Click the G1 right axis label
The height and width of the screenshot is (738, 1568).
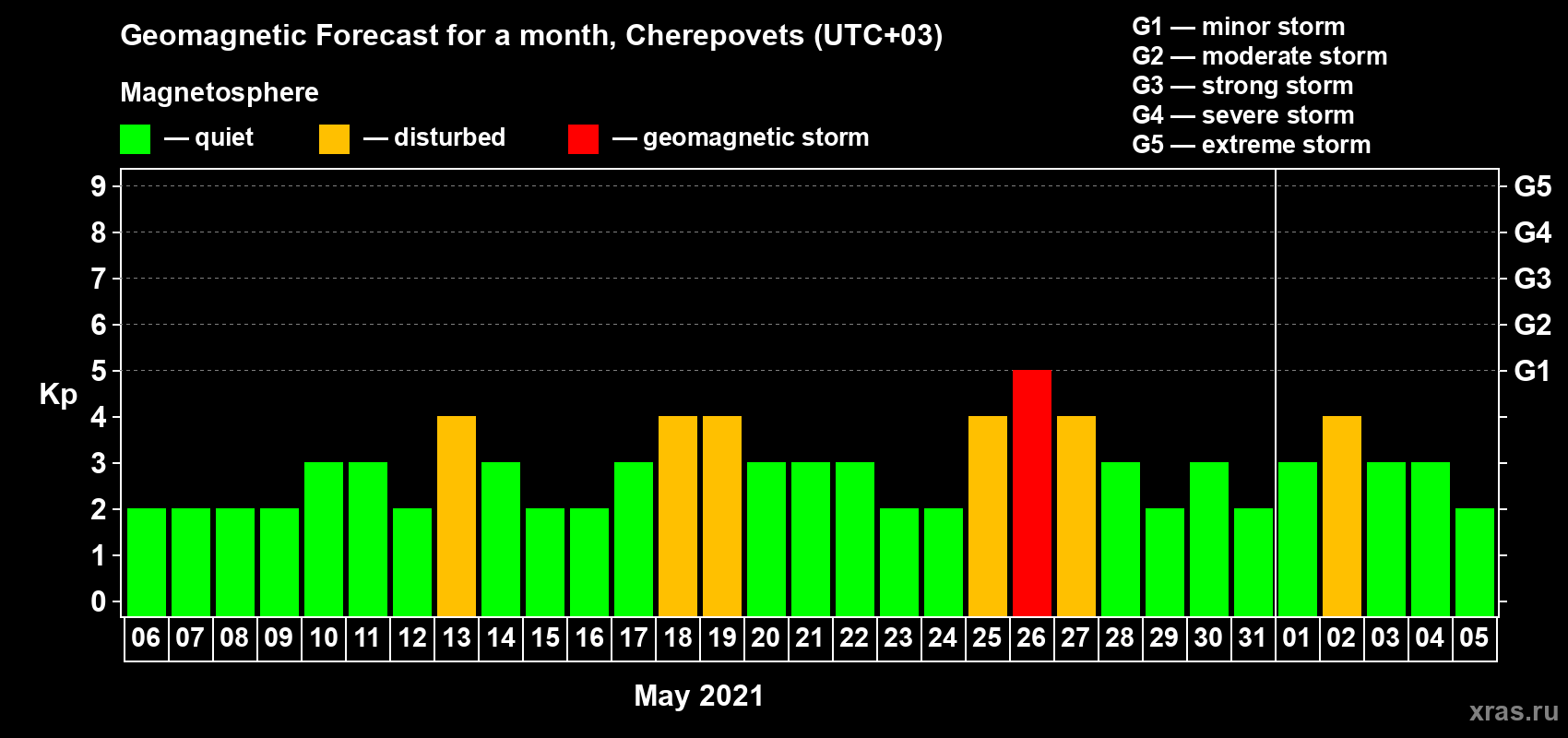click(x=1533, y=371)
